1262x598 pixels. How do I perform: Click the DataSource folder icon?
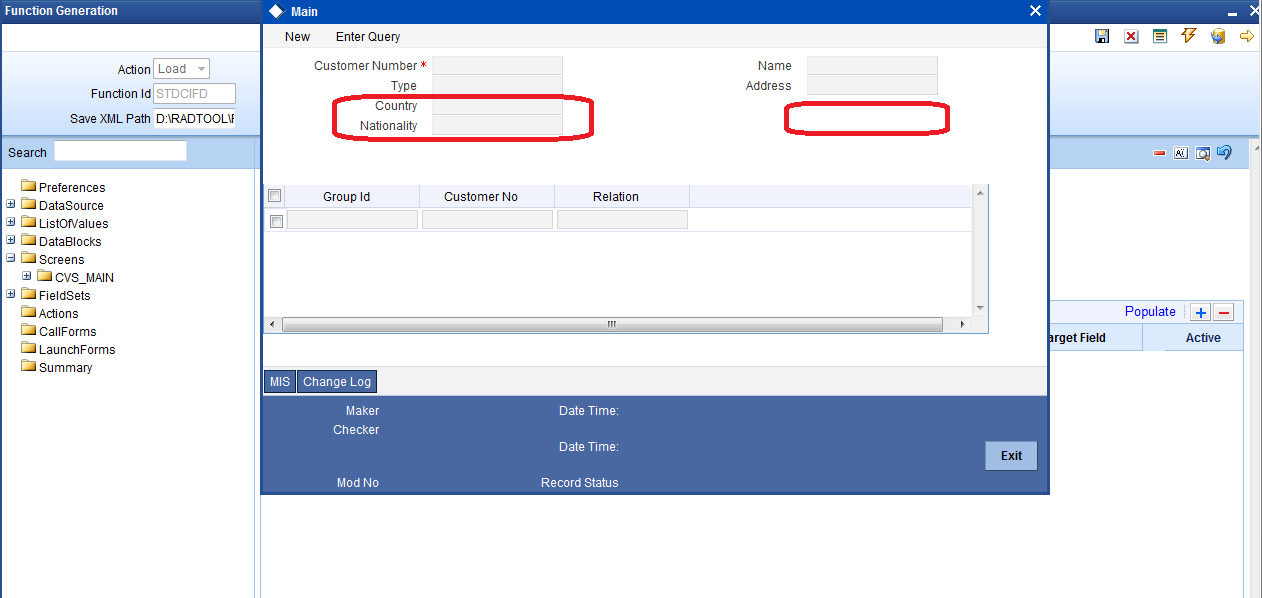29,205
